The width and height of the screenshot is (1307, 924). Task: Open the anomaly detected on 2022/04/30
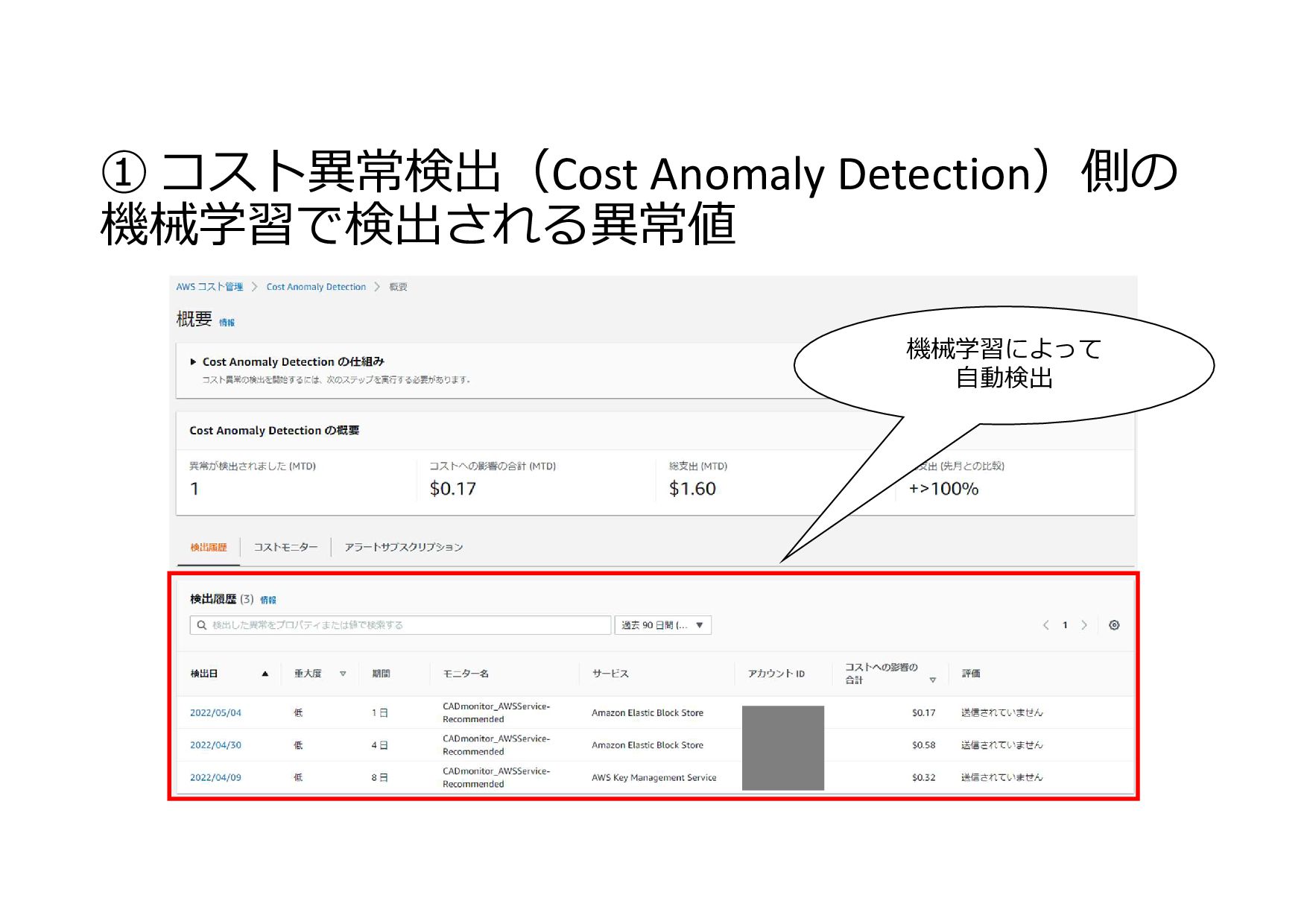(x=215, y=745)
